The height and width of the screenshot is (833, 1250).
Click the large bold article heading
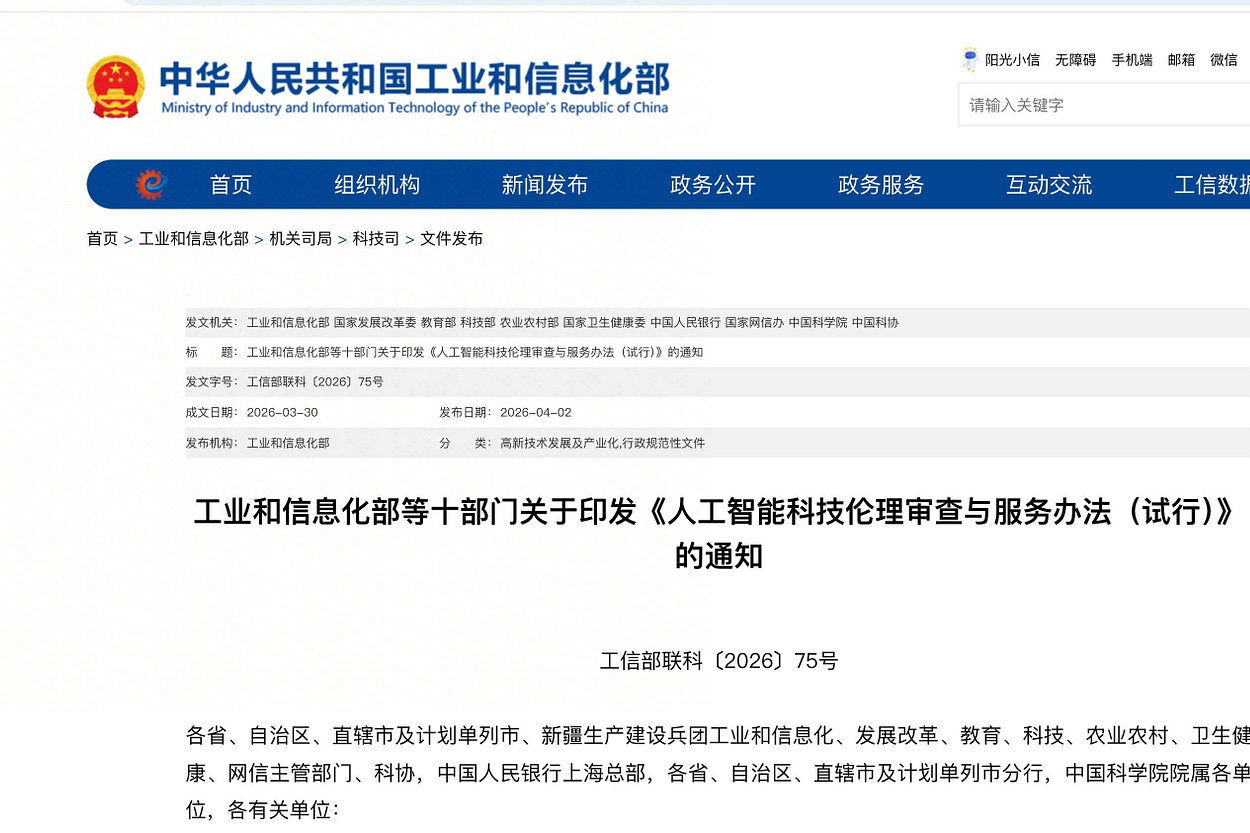[x=717, y=533]
